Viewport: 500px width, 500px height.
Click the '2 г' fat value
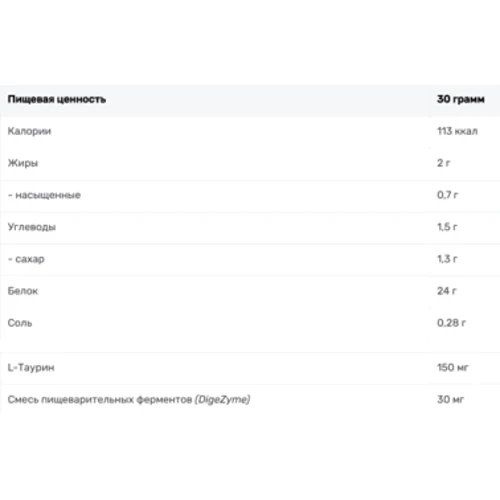point(443,163)
